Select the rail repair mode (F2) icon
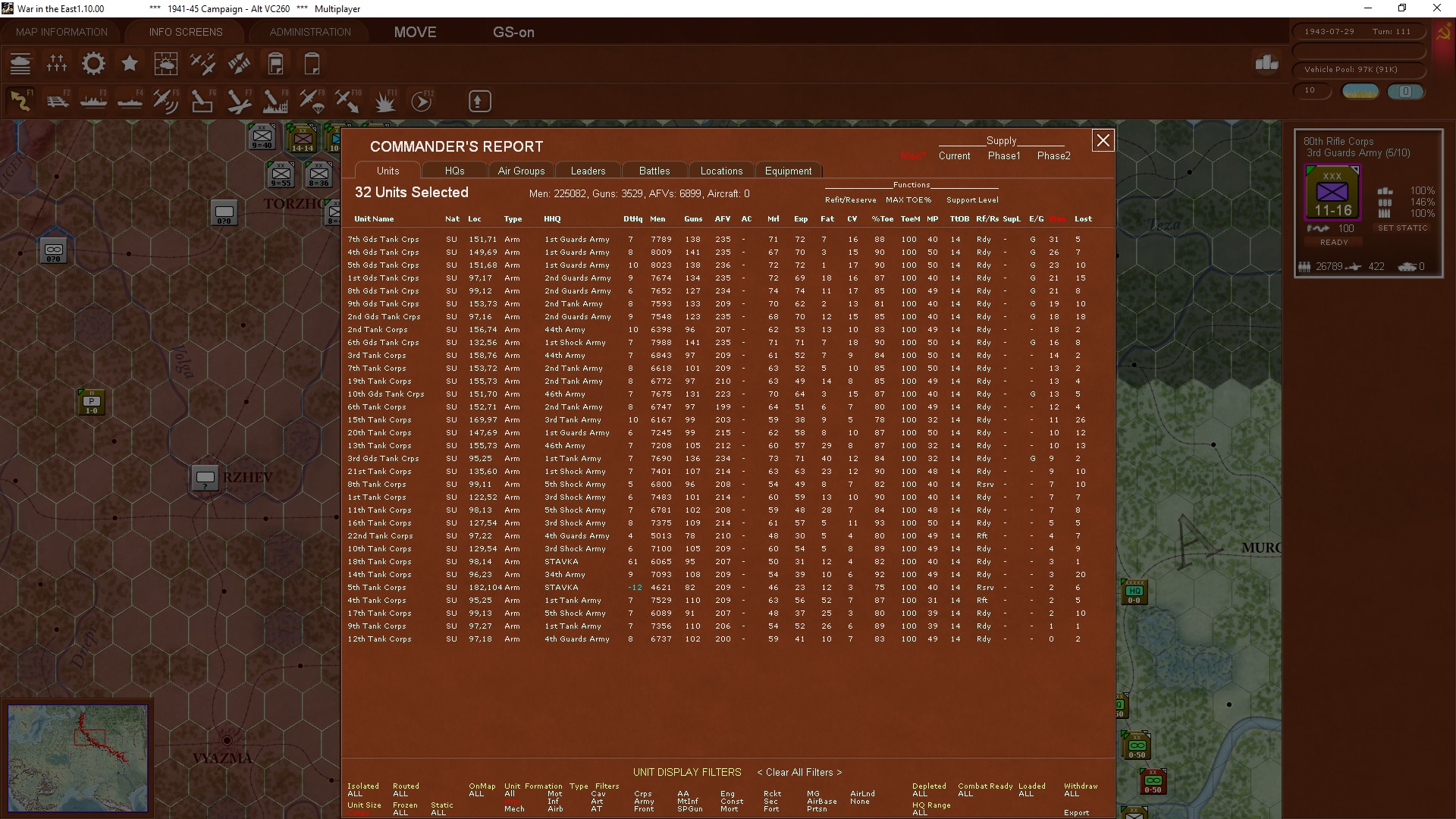The height and width of the screenshot is (819, 1456). (58, 101)
